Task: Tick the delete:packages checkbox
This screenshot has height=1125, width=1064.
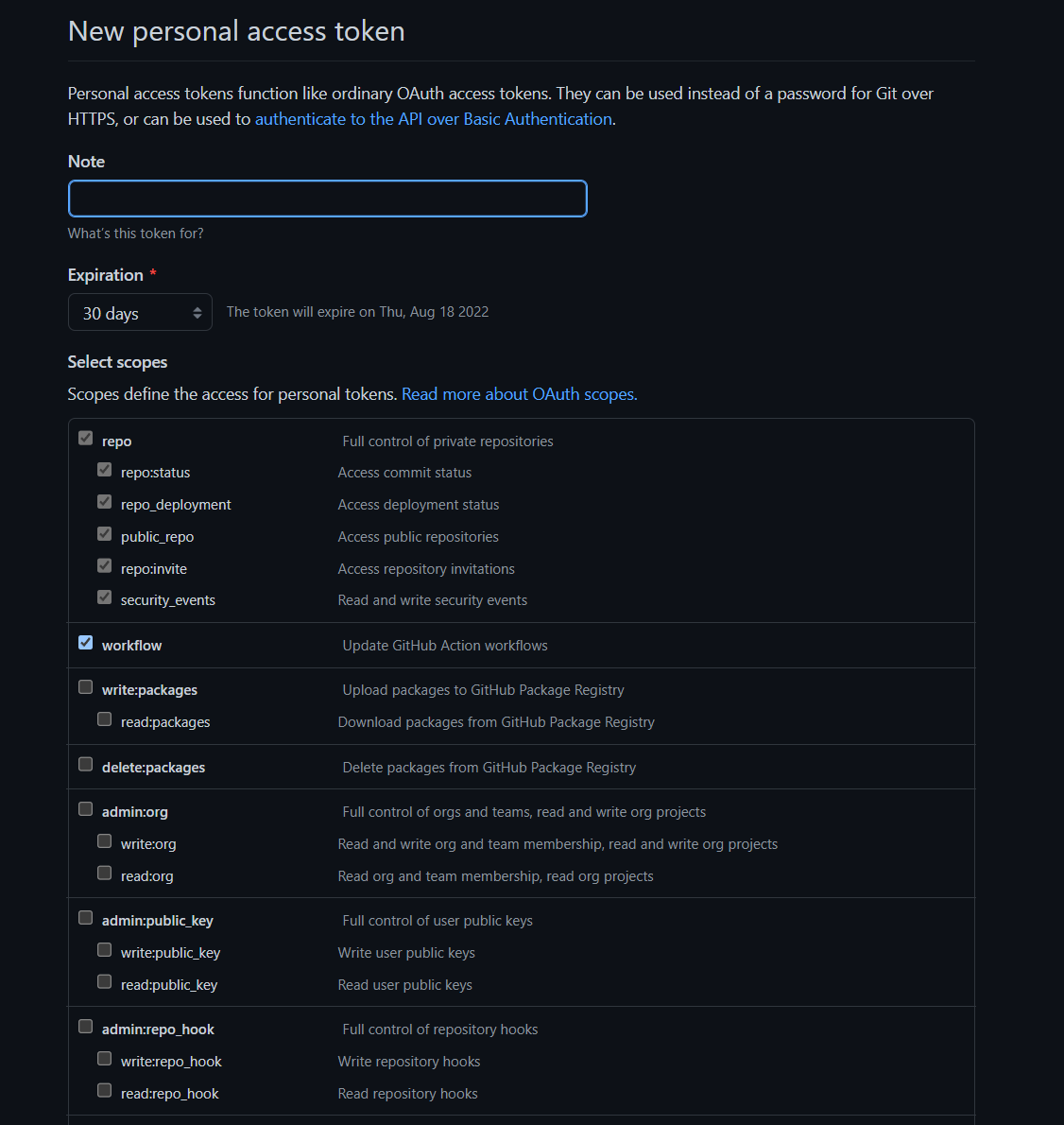Action: [85, 764]
